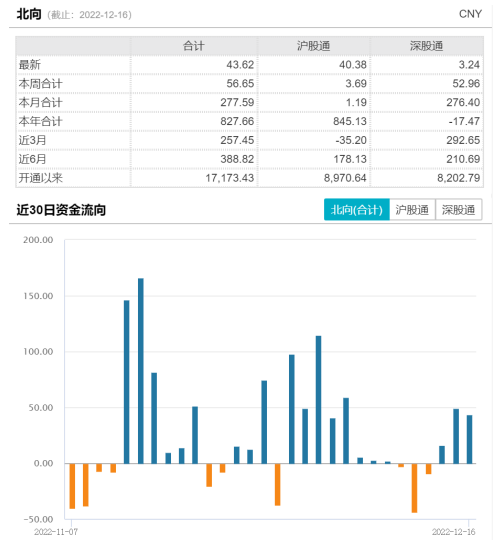Select the 北向(合计) tab
Viewport: 500px width, 540px height.
point(356,209)
